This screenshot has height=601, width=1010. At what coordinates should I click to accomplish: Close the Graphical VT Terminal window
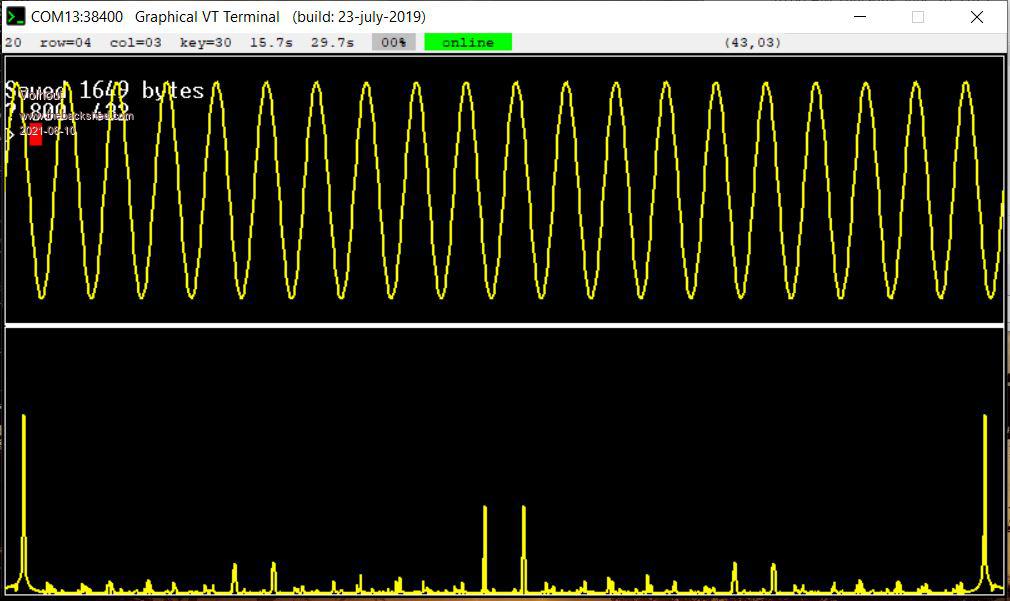click(977, 17)
